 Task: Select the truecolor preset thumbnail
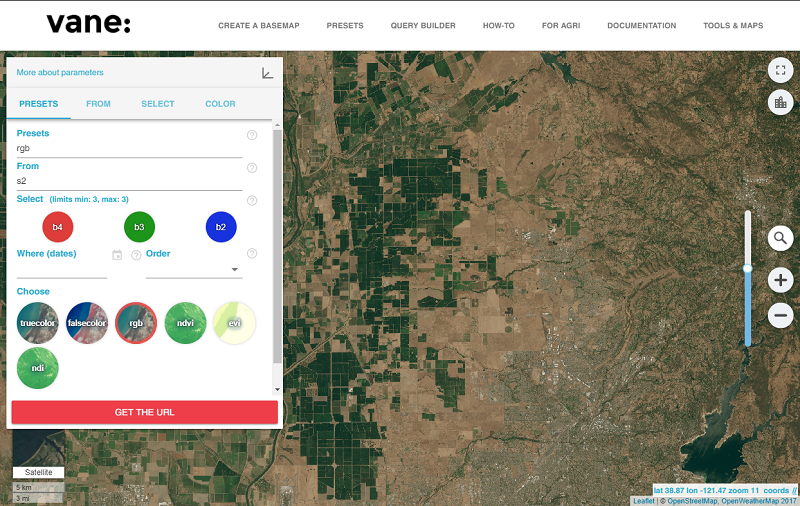pyautogui.click(x=38, y=323)
